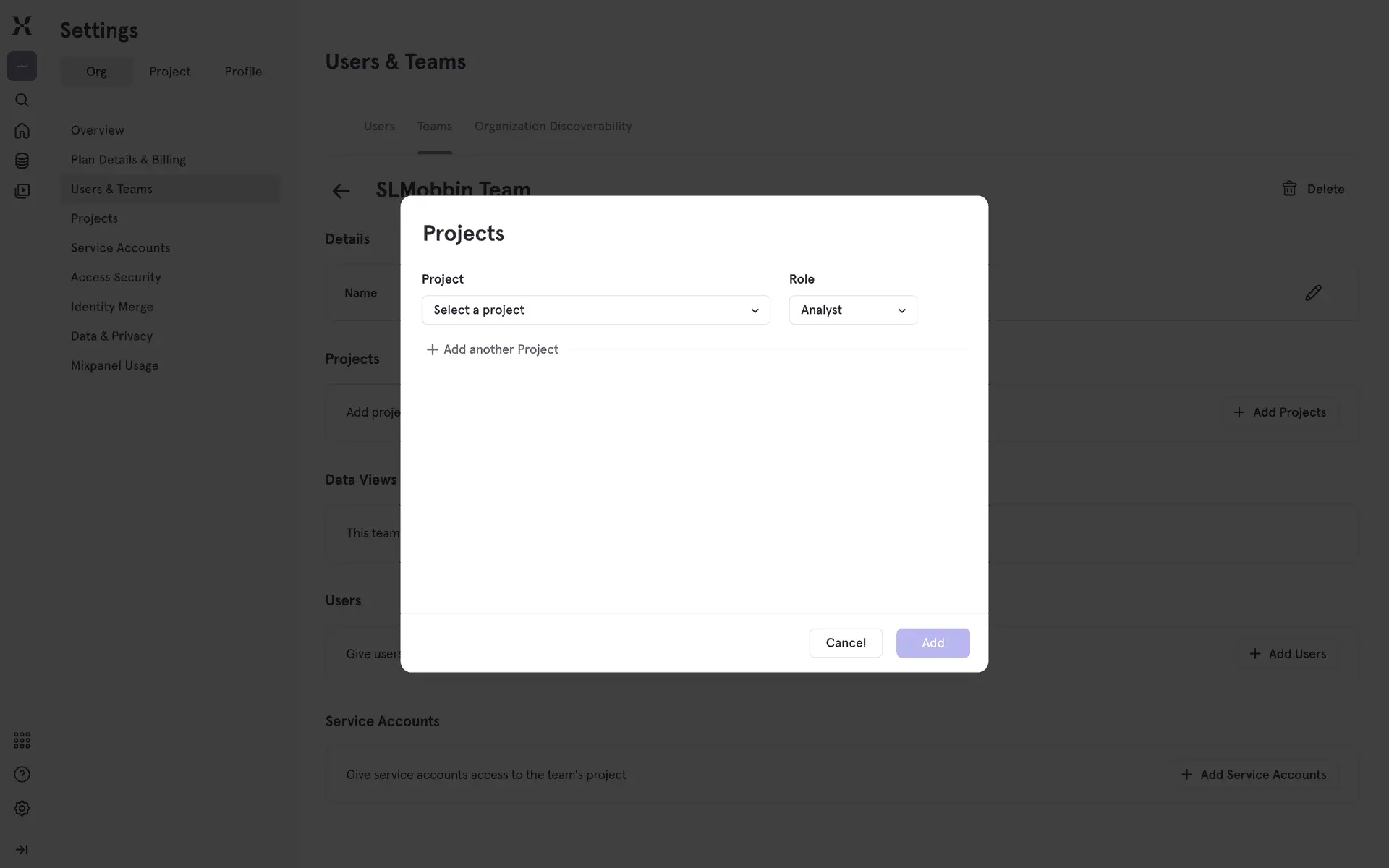
Task: Click the back arrow beside SLMobbin Team
Action: pyautogui.click(x=341, y=191)
